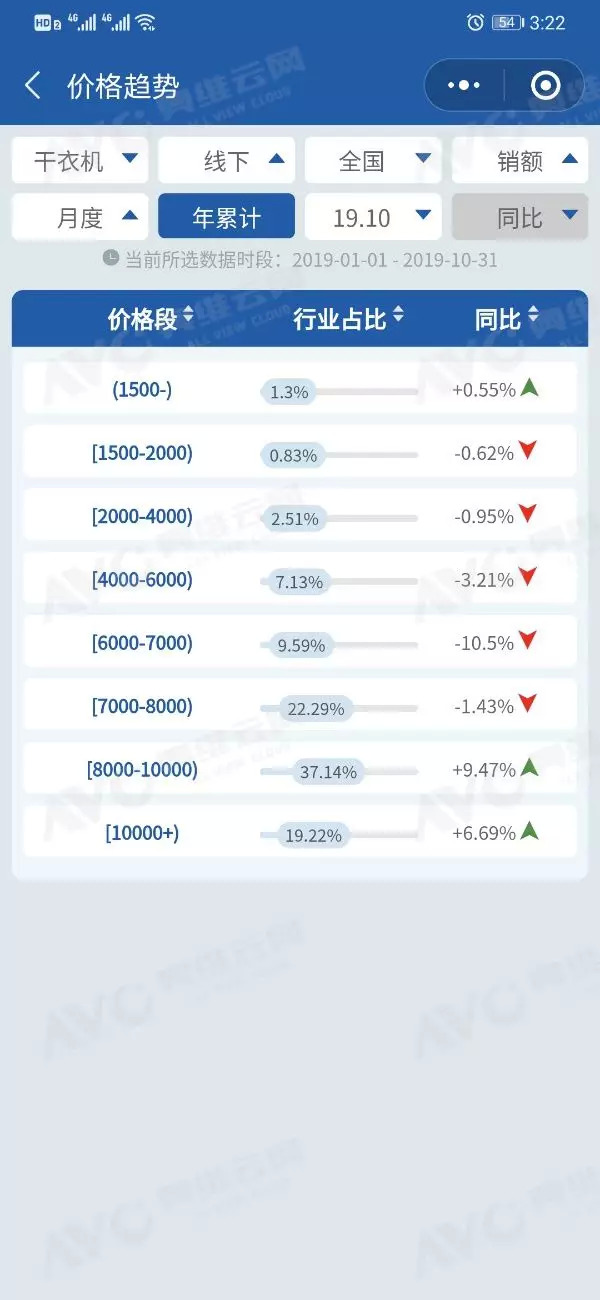
Task: Open the 19.10 date dropdown
Action: point(373,217)
